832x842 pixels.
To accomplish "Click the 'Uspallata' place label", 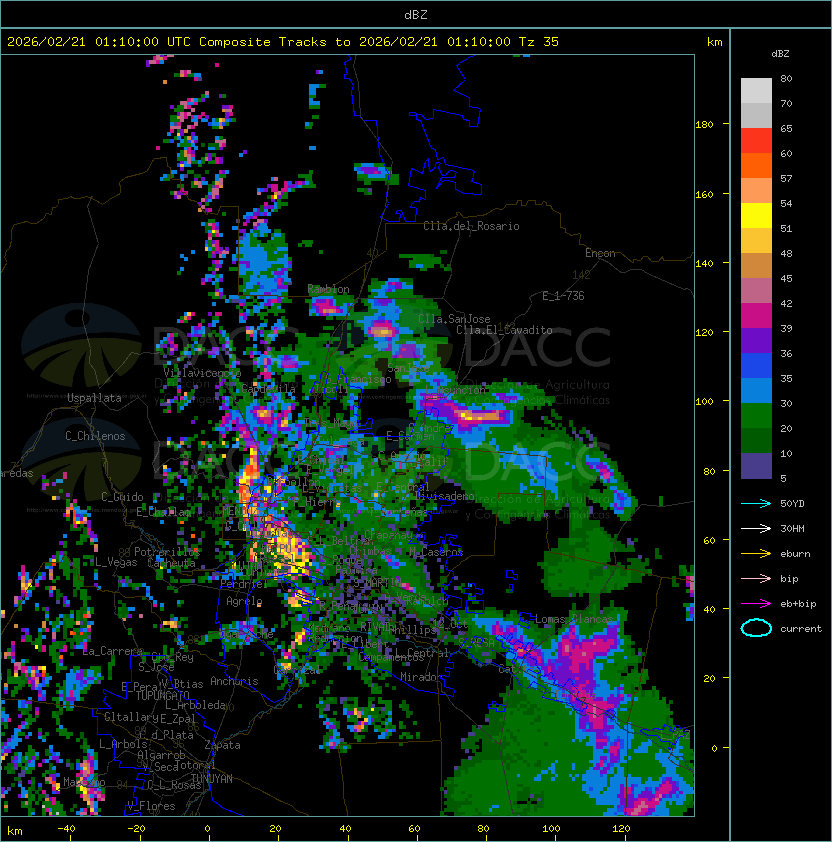I will click(95, 398).
